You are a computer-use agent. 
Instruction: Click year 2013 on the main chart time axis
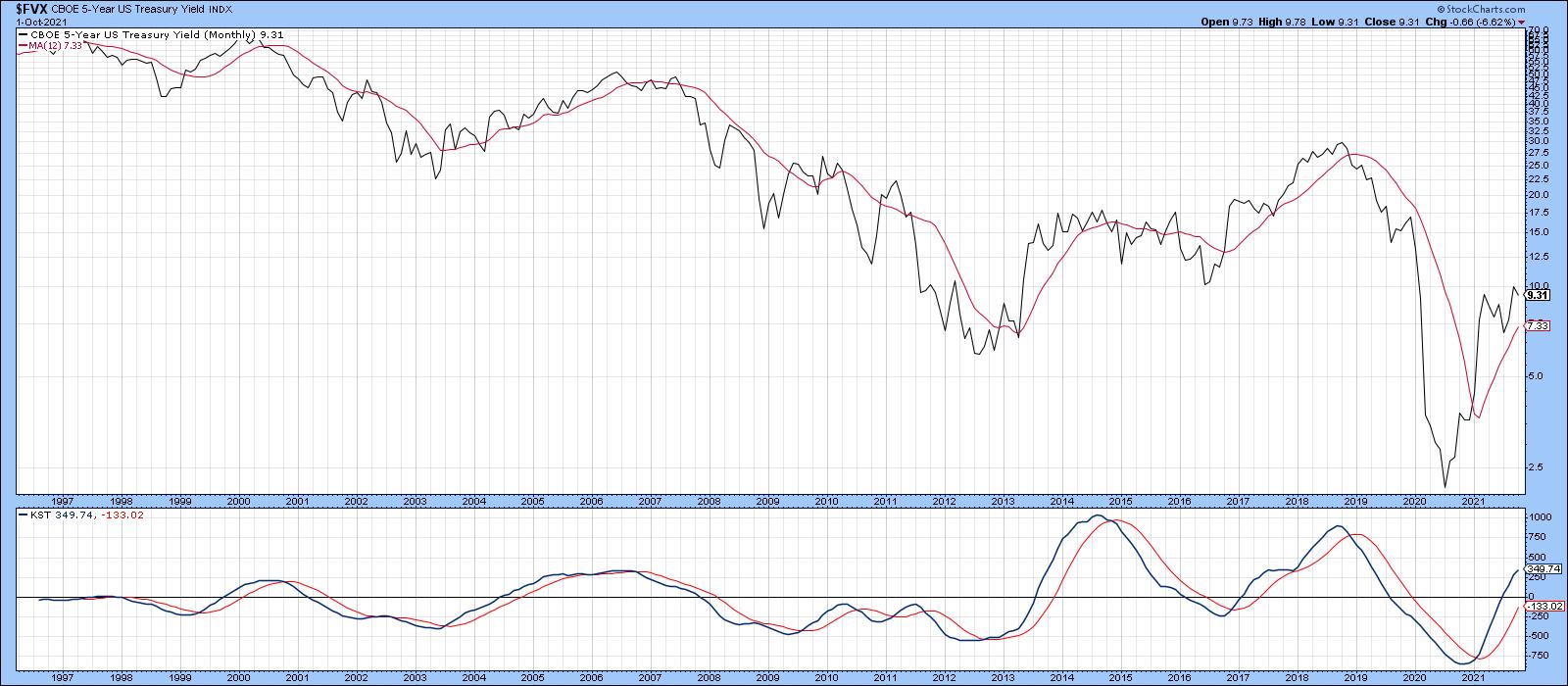[x=1003, y=500]
